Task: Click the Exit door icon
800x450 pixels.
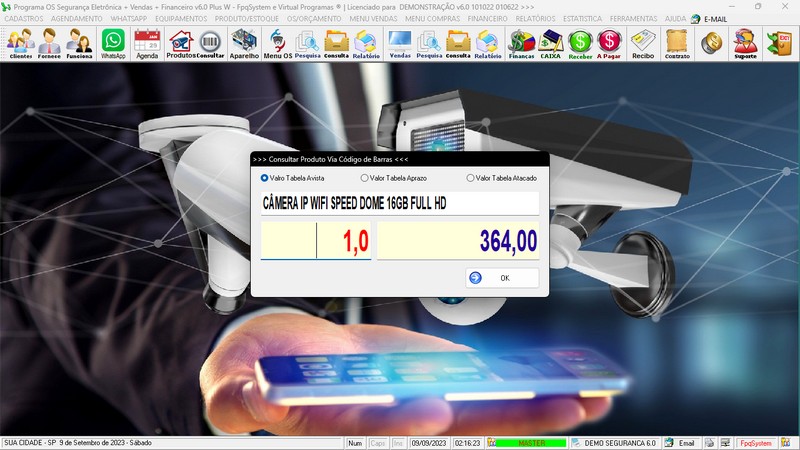Action: click(x=780, y=43)
